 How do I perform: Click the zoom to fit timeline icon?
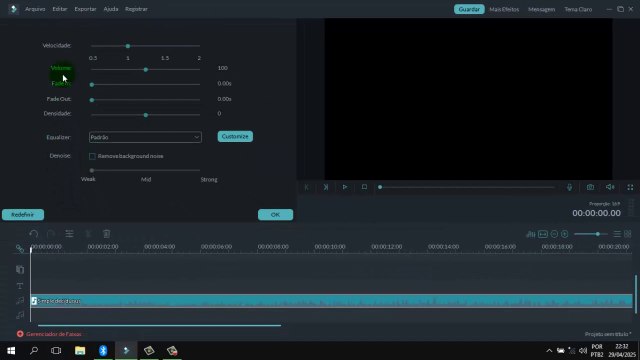(543, 234)
